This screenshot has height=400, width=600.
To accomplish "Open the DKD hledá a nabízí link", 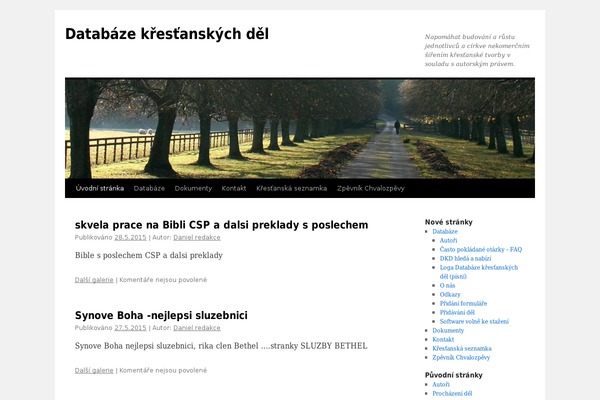I will (x=465, y=258).
